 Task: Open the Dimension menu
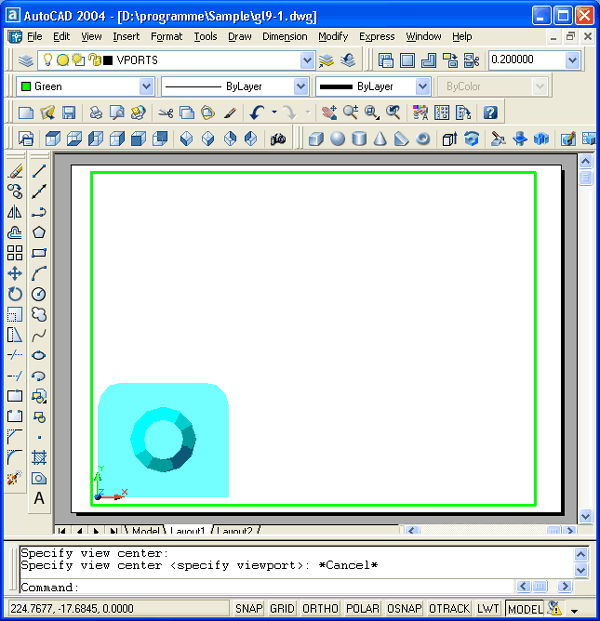284,36
